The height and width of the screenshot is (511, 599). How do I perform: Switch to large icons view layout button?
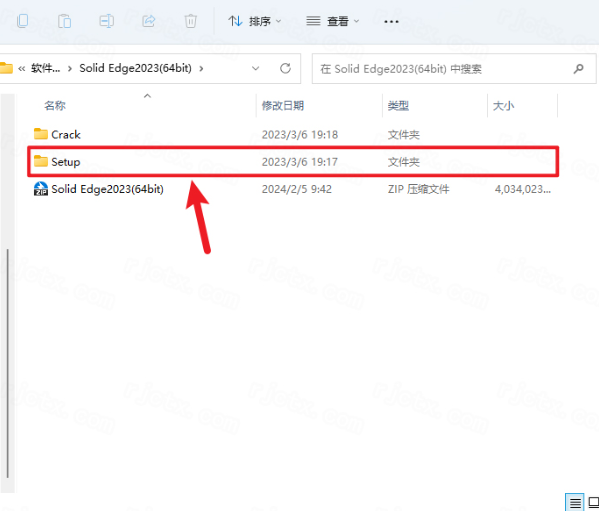pyautogui.click(x=593, y=502)
